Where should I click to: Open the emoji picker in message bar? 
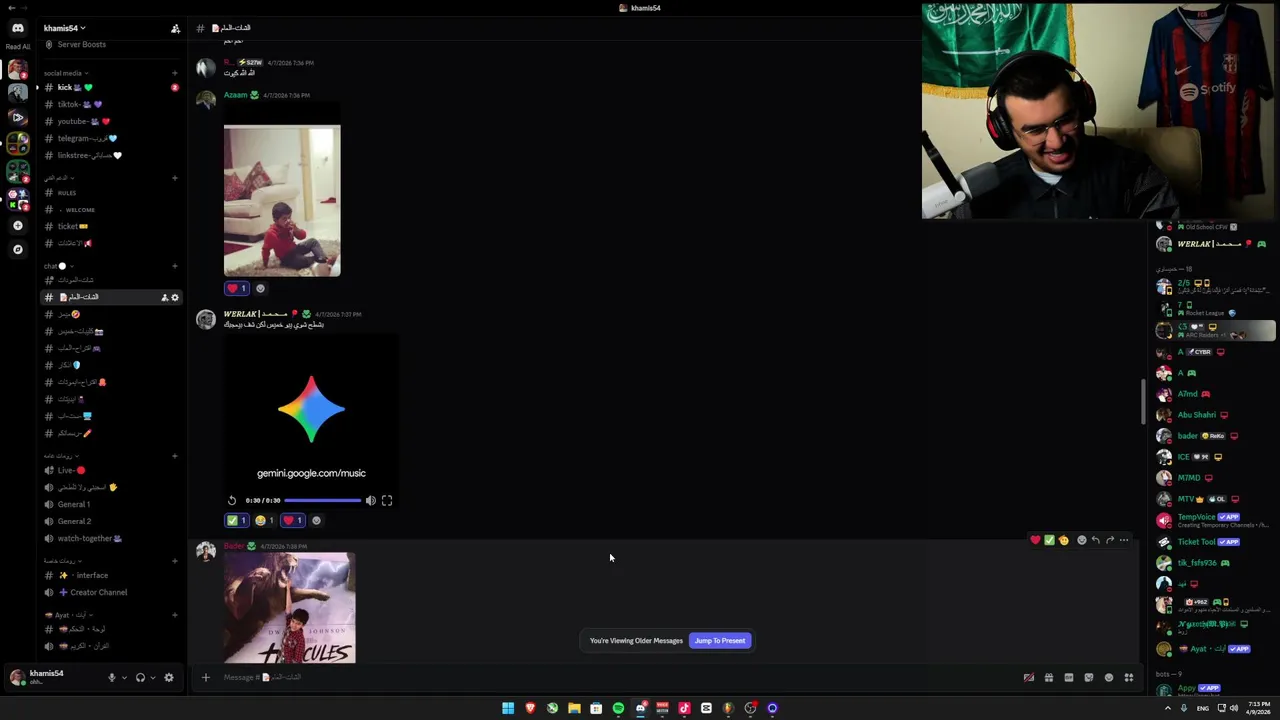tap(1109, 677)
